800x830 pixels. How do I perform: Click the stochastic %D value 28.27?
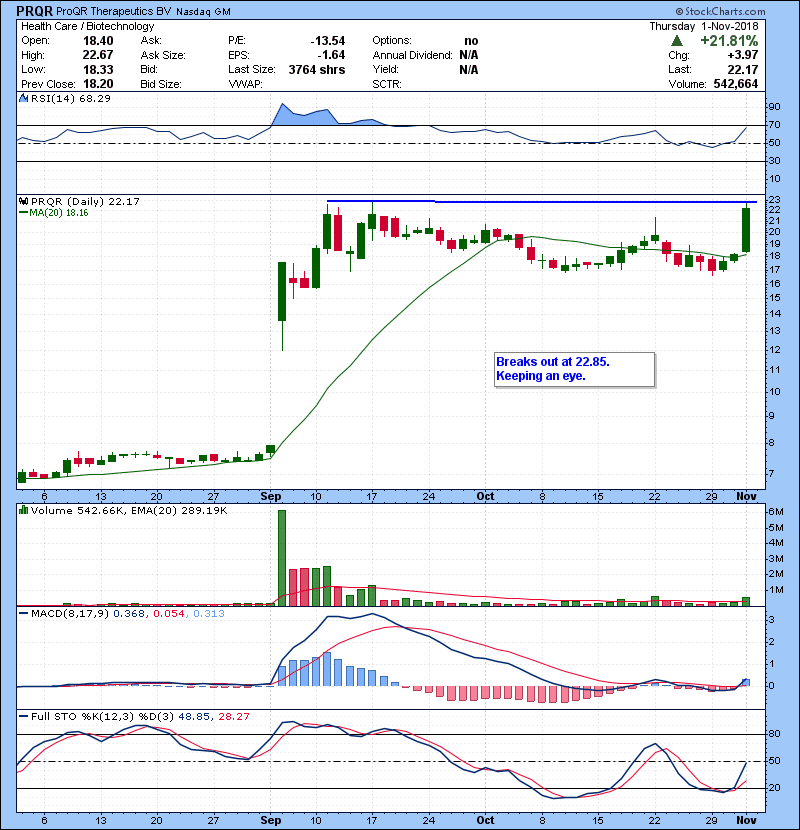click(x=233, y=717)
